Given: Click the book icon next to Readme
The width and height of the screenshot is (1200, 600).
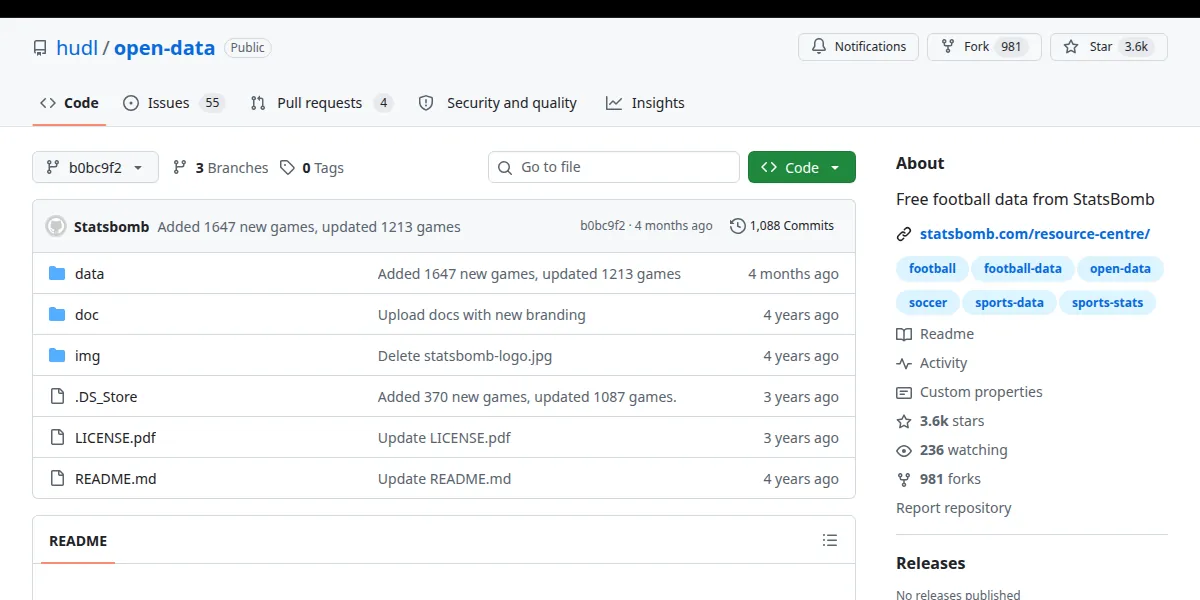Looking at the screenshot, I should [x=904, y=334].
